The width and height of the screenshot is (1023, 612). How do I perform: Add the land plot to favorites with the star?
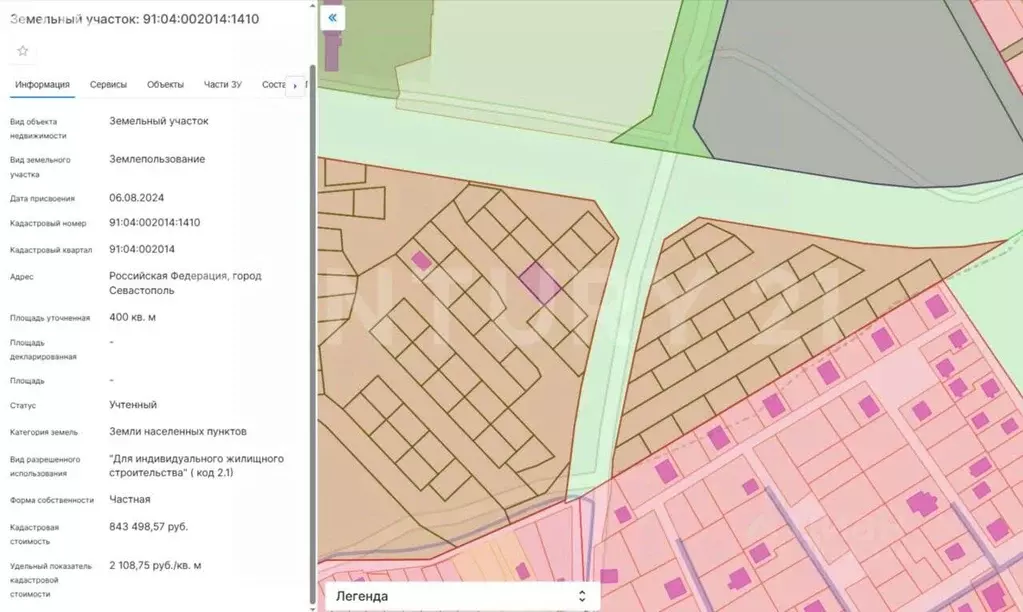tap(23, 51)
